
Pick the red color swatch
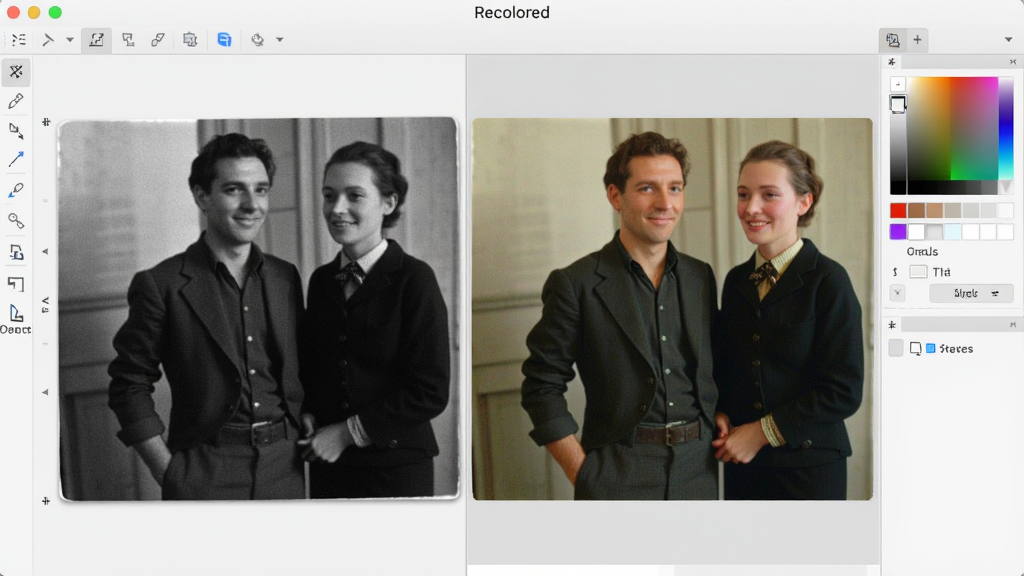898,210
